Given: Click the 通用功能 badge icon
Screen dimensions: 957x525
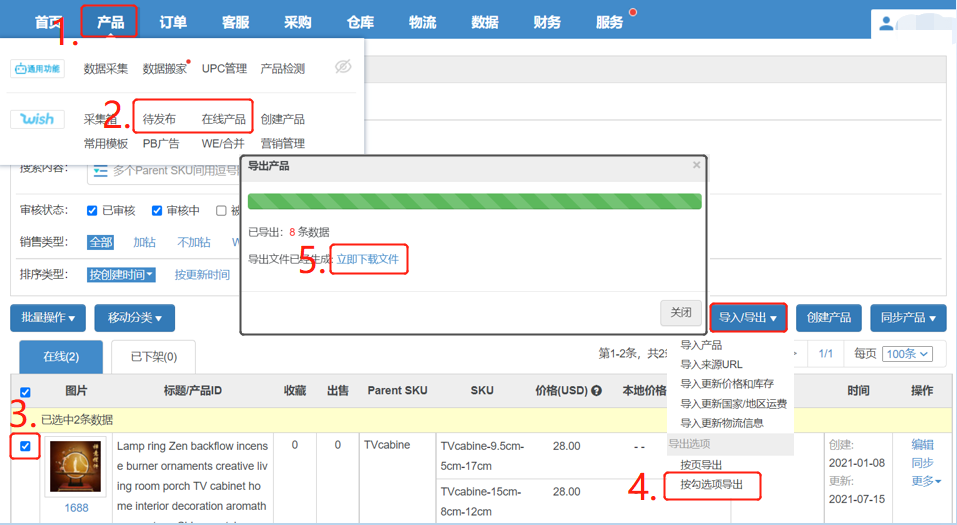Looking at the screenshot, I should [x=37, y=68].
